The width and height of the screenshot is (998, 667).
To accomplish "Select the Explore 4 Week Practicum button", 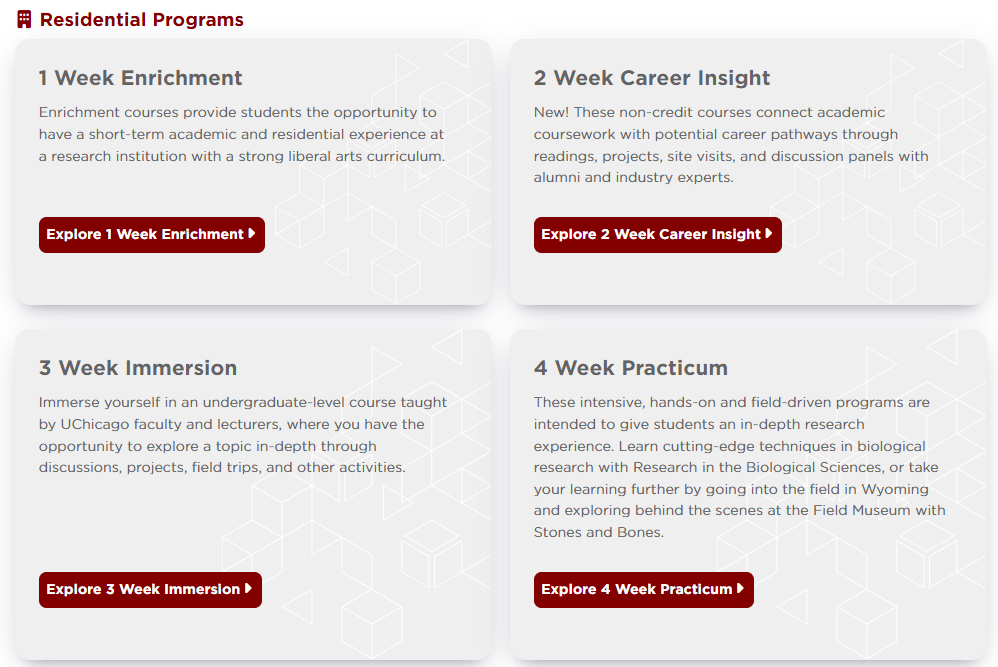I will coord(643,590).
